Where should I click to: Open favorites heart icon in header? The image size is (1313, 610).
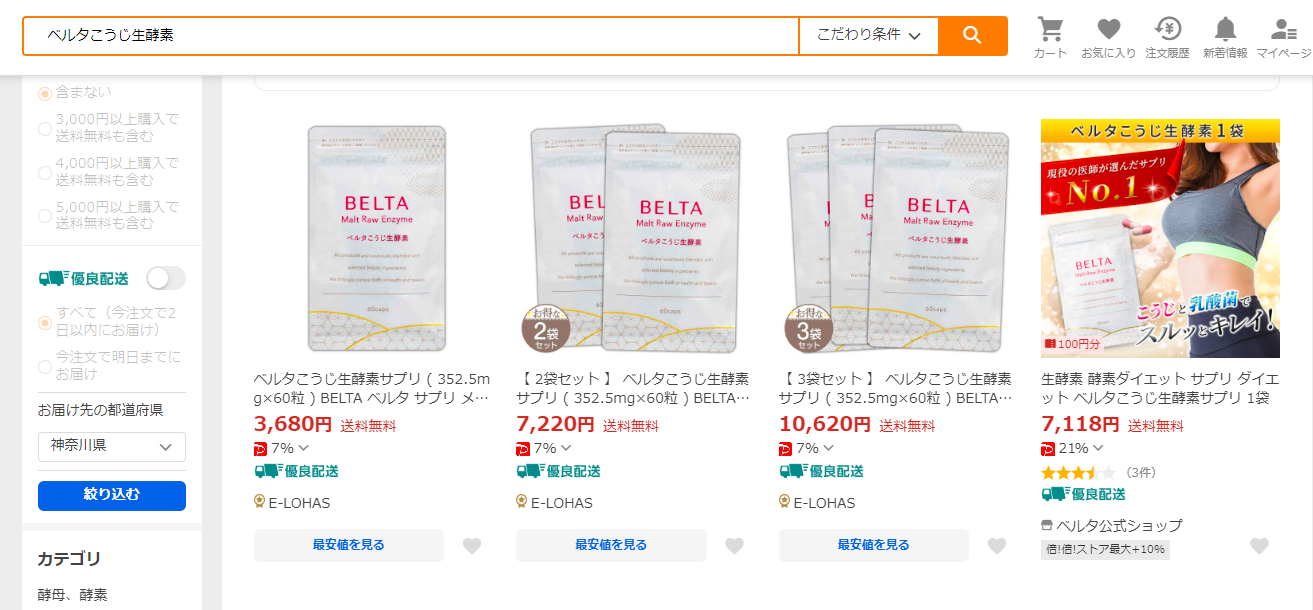coord(1108,30)
